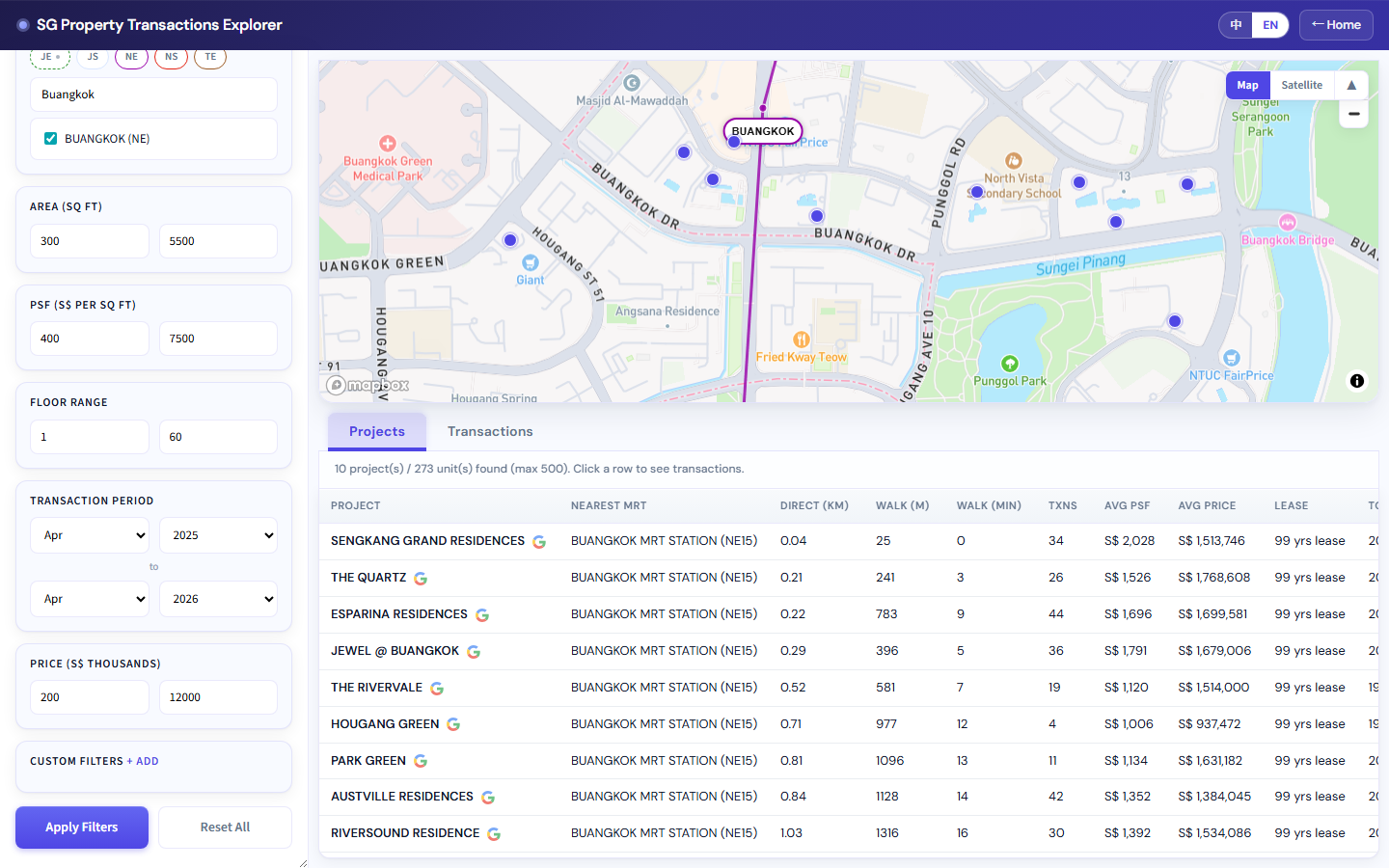Screen dimensions: 1389x868
Task: Sort by the TXNS column header
Action: (x=1063, y=505)
